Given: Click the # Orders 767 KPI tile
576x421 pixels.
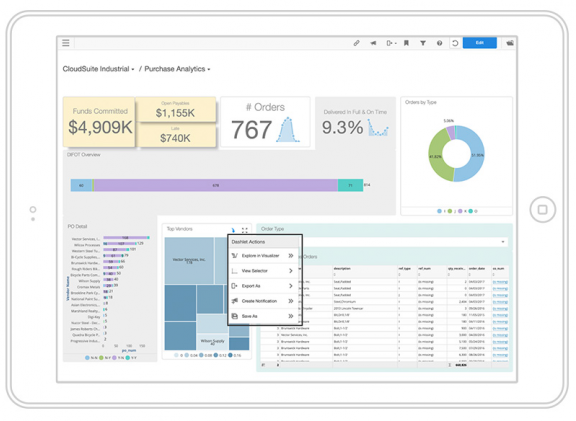Looking at the screenshot, I should (265, 122).
